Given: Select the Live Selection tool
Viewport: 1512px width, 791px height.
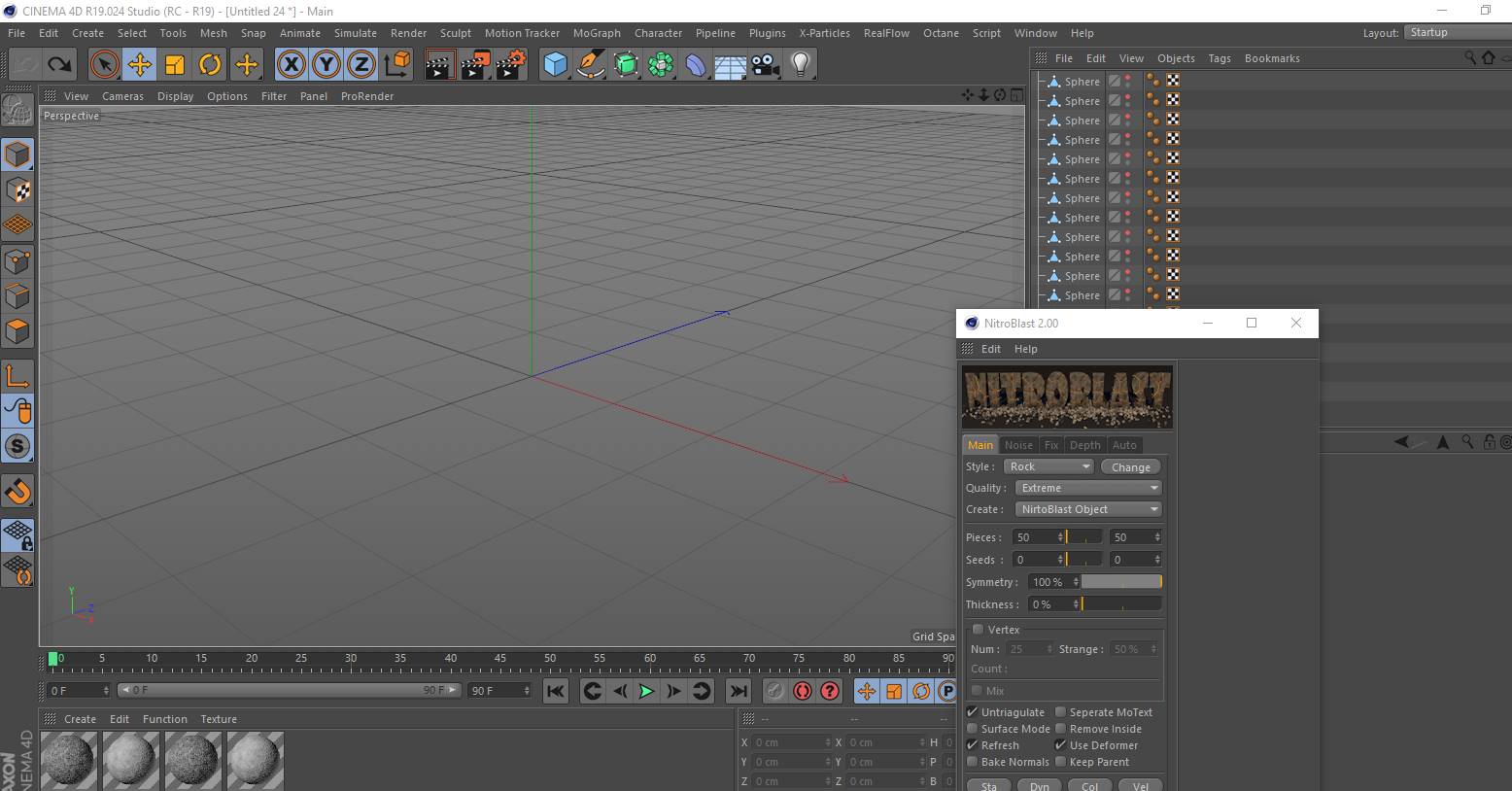Looking at the screenshot, I should (x=104, y=65).
